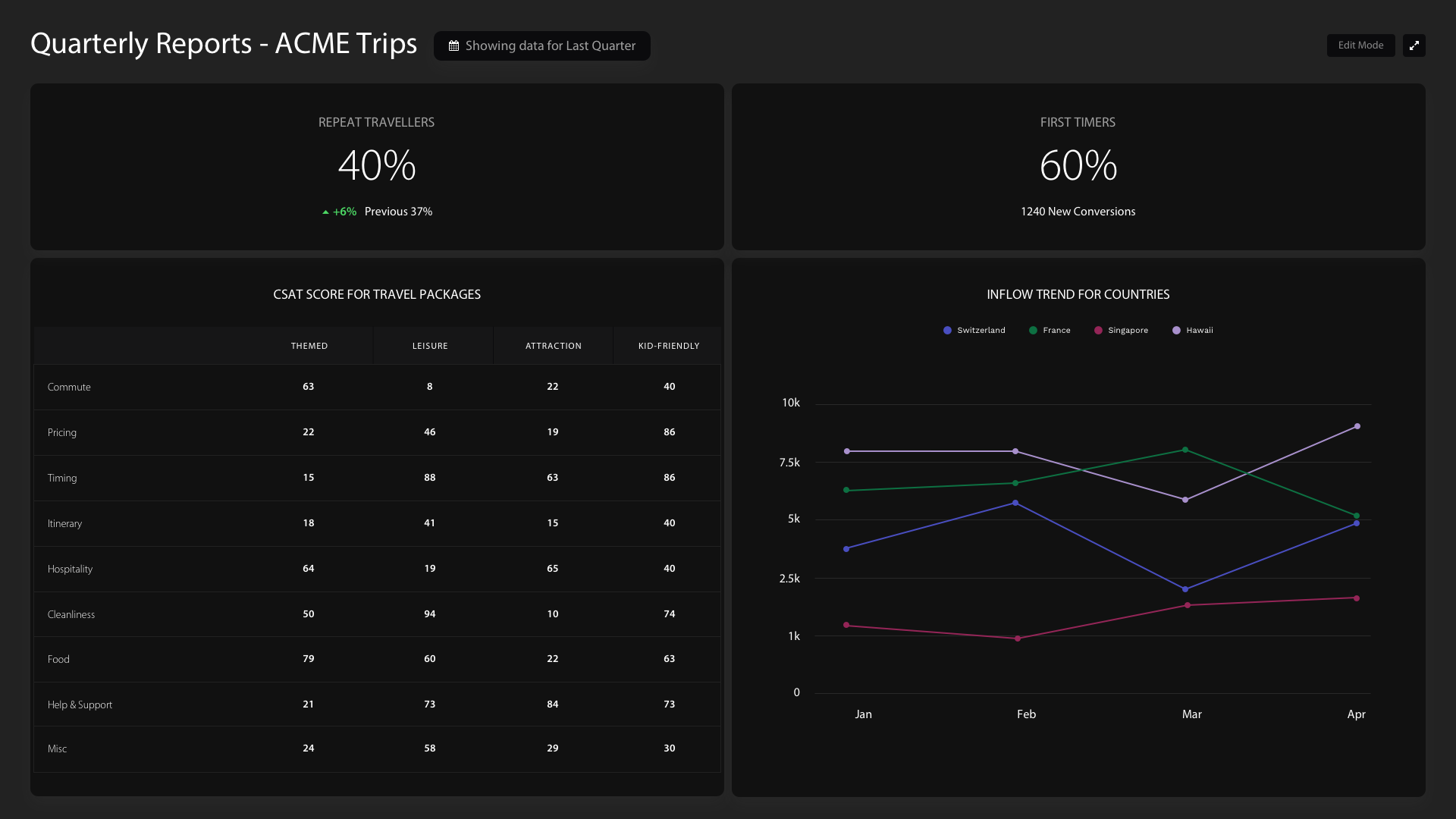This screenshot has width=1456, height=819.
Task: Click France data point for Jan
Action: pyautogui.click(x=846, y=490)
